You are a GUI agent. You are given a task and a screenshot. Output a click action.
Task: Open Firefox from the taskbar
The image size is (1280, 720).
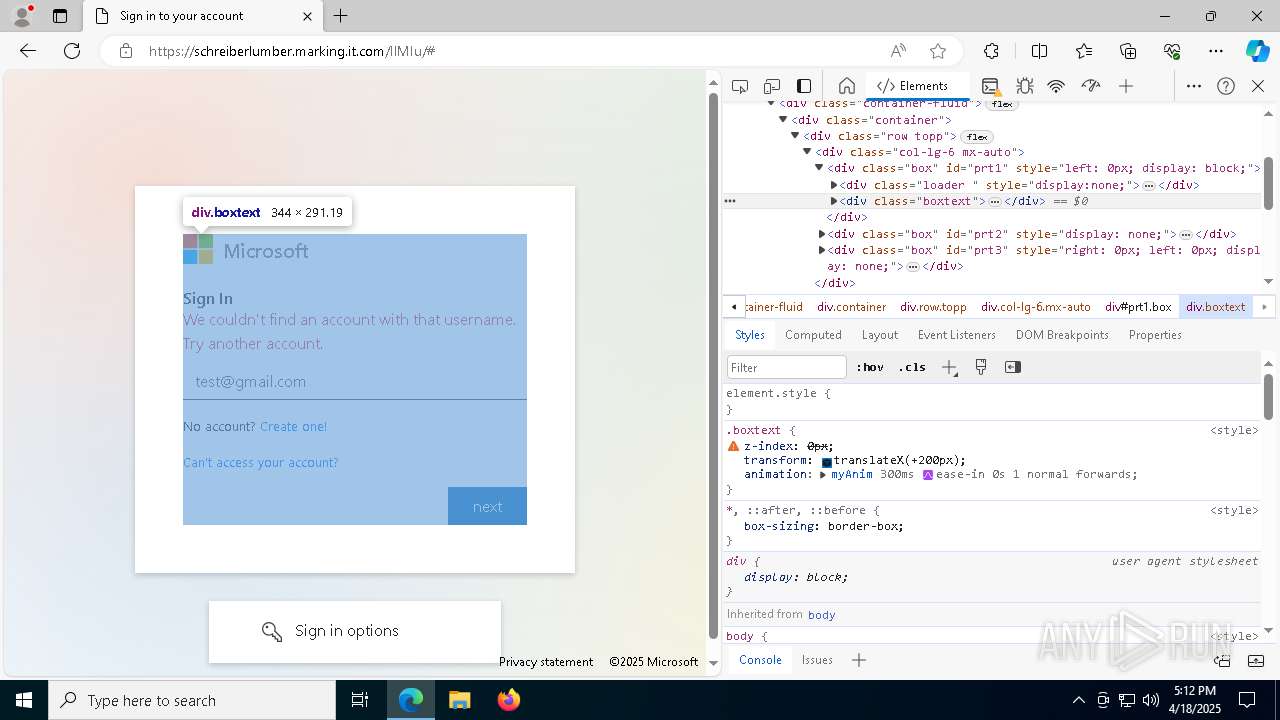click(509, 700)
